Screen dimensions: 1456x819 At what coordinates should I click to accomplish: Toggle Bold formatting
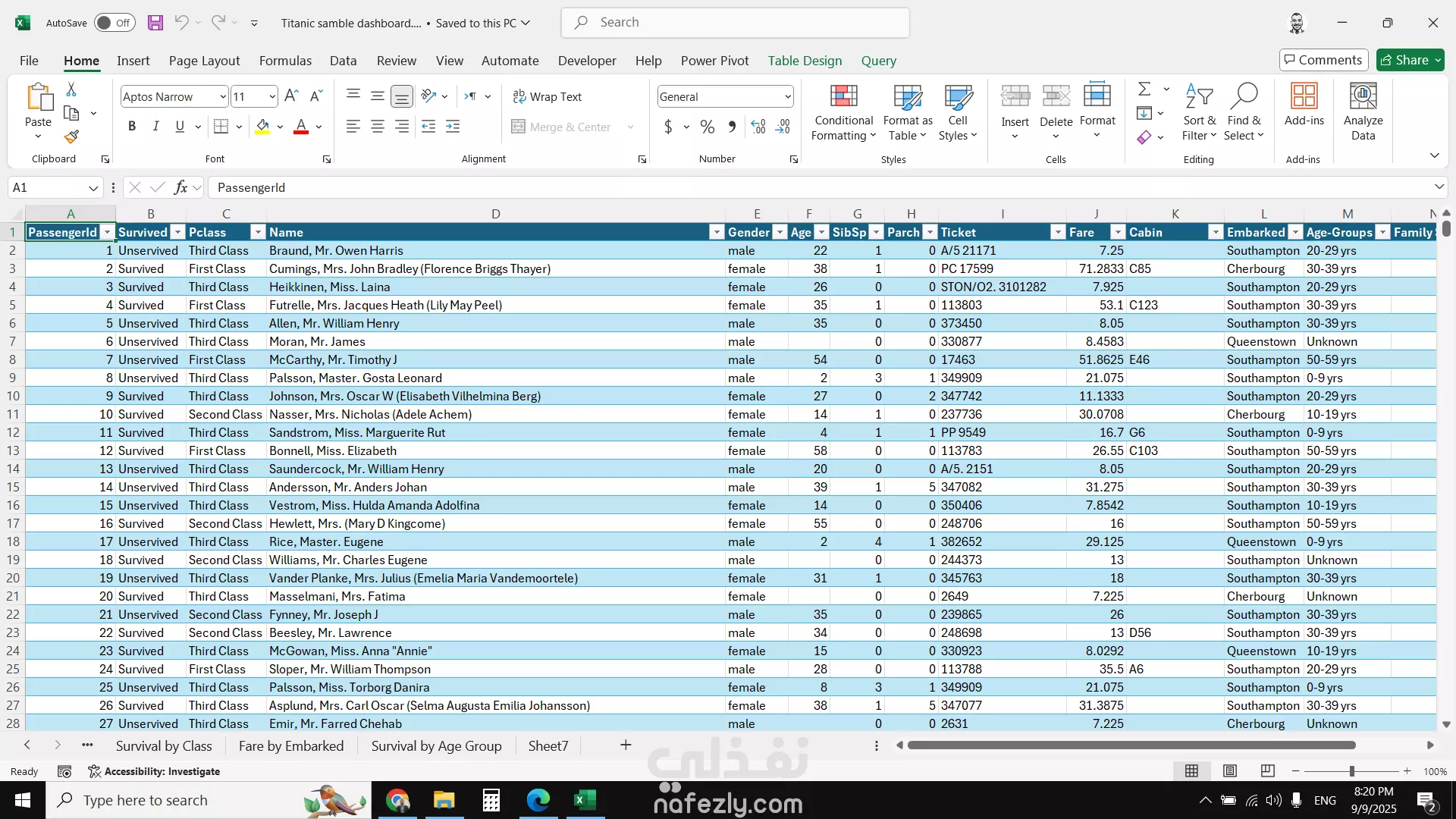tap(132, 127)
